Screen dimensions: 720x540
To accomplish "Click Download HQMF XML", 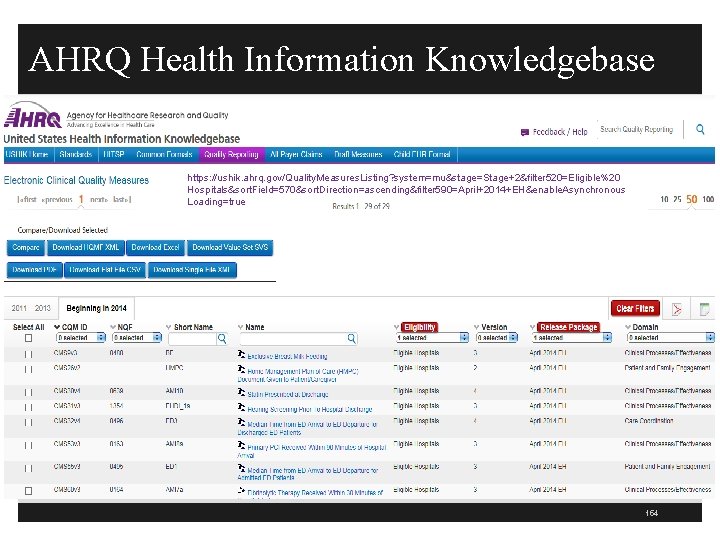I will click(x=86, y=248).
